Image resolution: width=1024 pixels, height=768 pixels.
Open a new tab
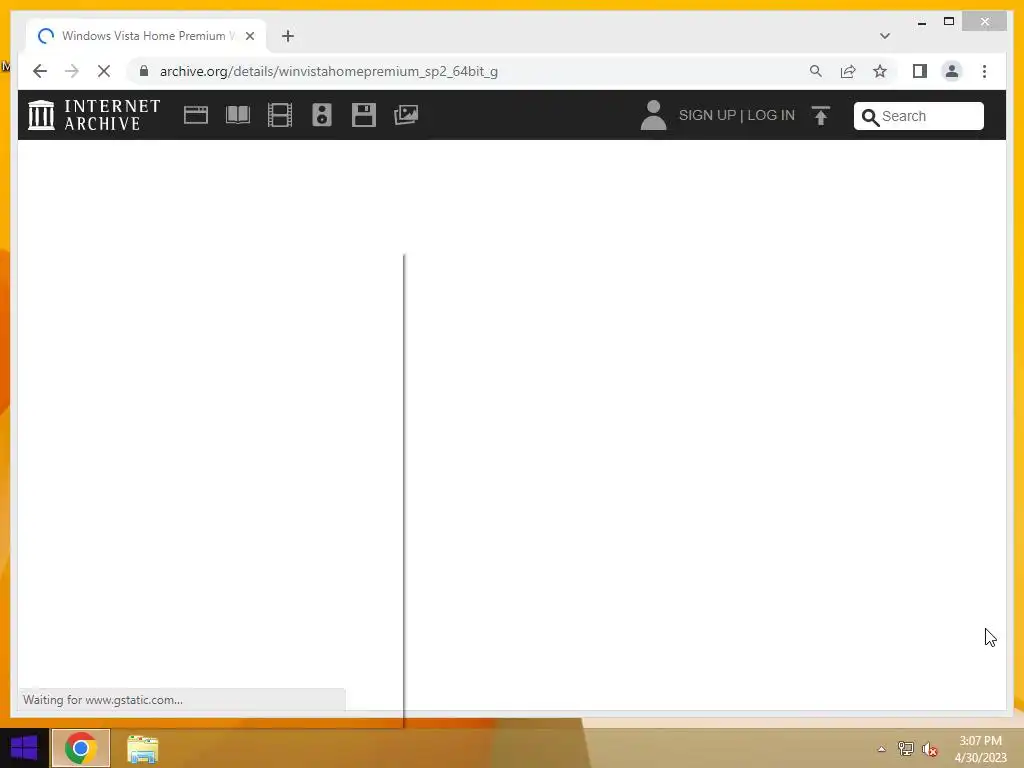(x=288, y=36)
